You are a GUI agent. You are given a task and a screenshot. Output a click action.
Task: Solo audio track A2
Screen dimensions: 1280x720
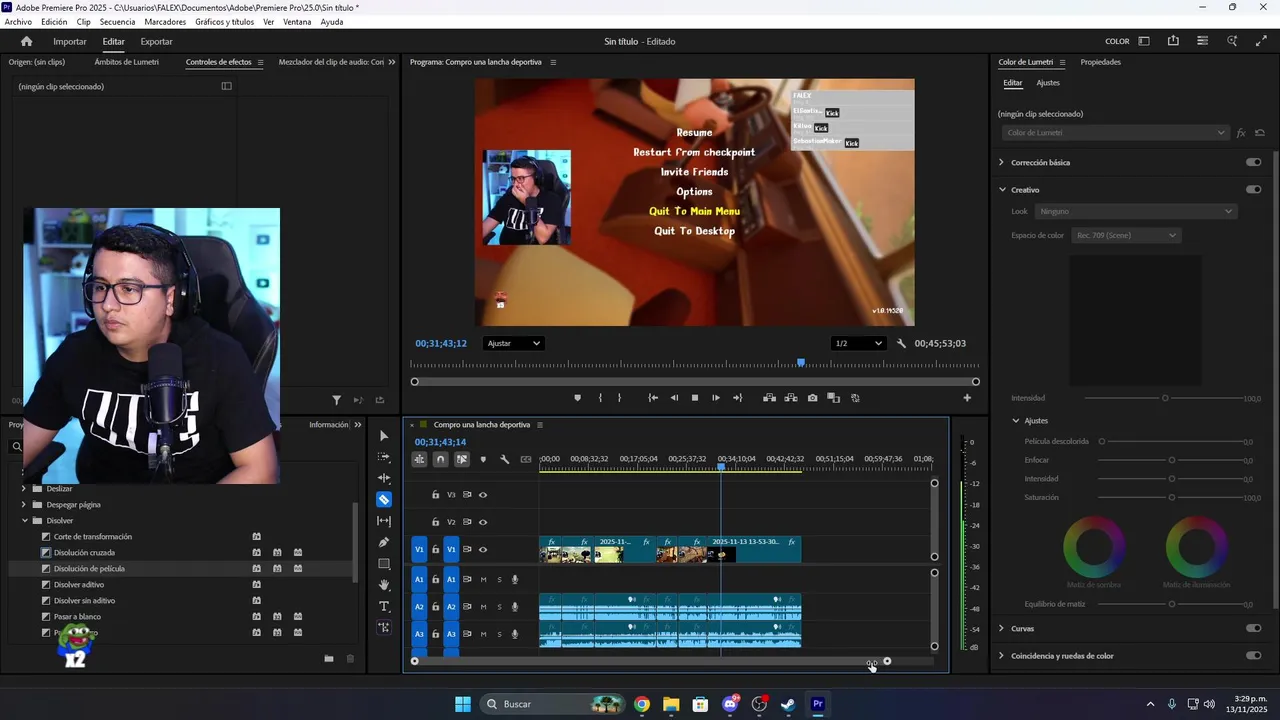499,607
